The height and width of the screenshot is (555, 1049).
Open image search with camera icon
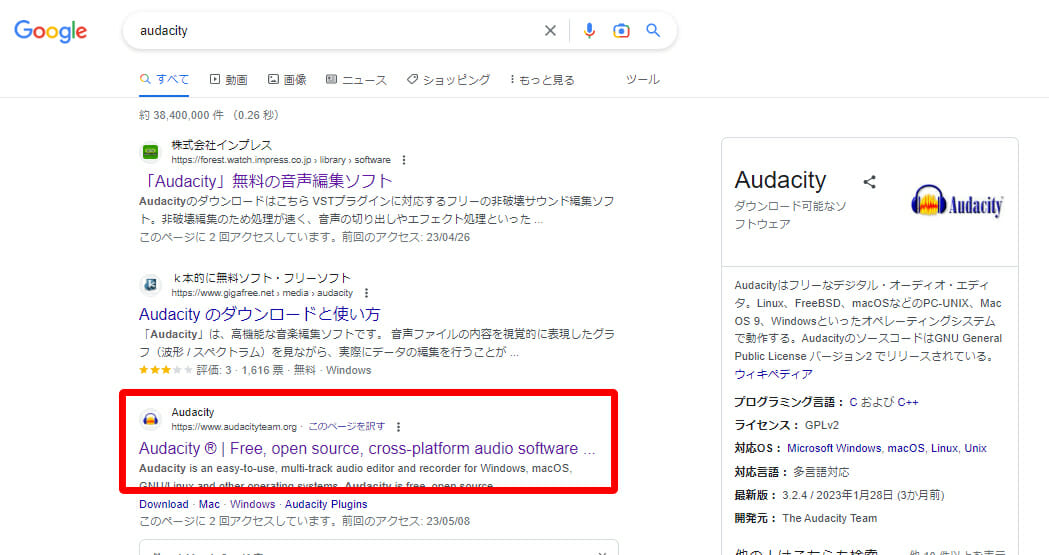pyautogui.click(x=621, y=31)
